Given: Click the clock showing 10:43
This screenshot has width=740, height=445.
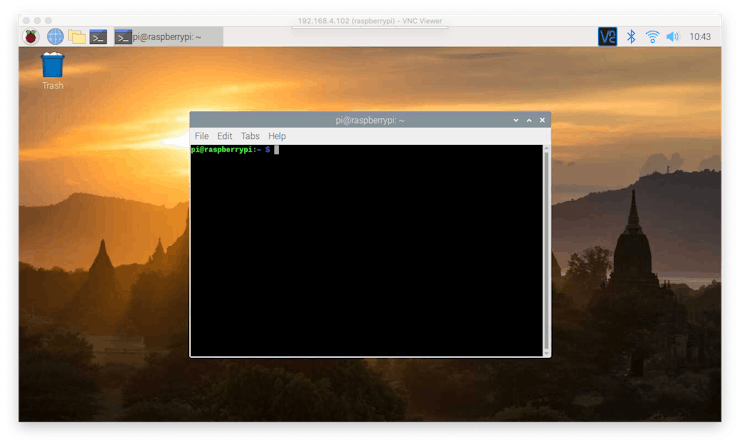Looking at the screenshot, I should (x=700, y=36).
